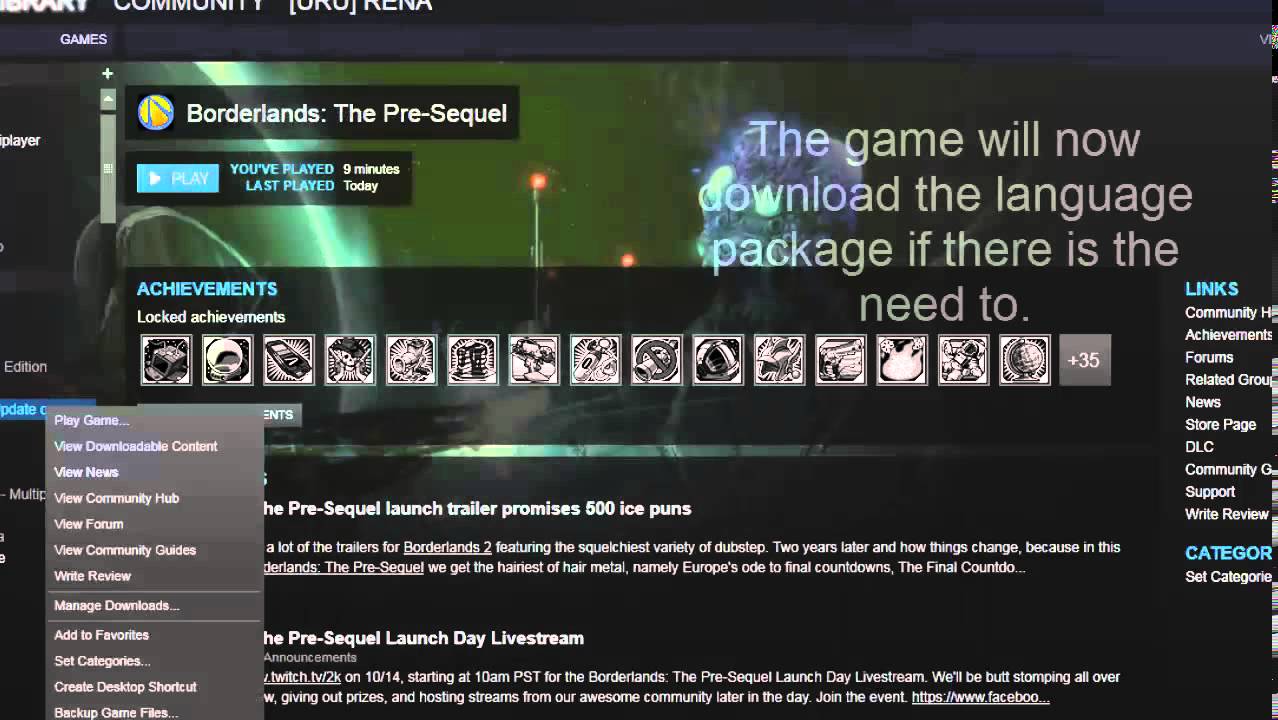This screenshot has height=720, width=1278.
Task: Click the plus icon above the game list
Action: coord(107,73)
